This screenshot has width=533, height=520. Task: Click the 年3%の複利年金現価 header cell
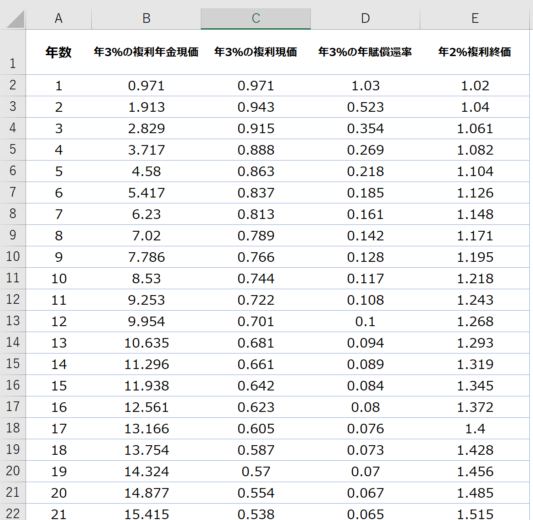(146, 52)
